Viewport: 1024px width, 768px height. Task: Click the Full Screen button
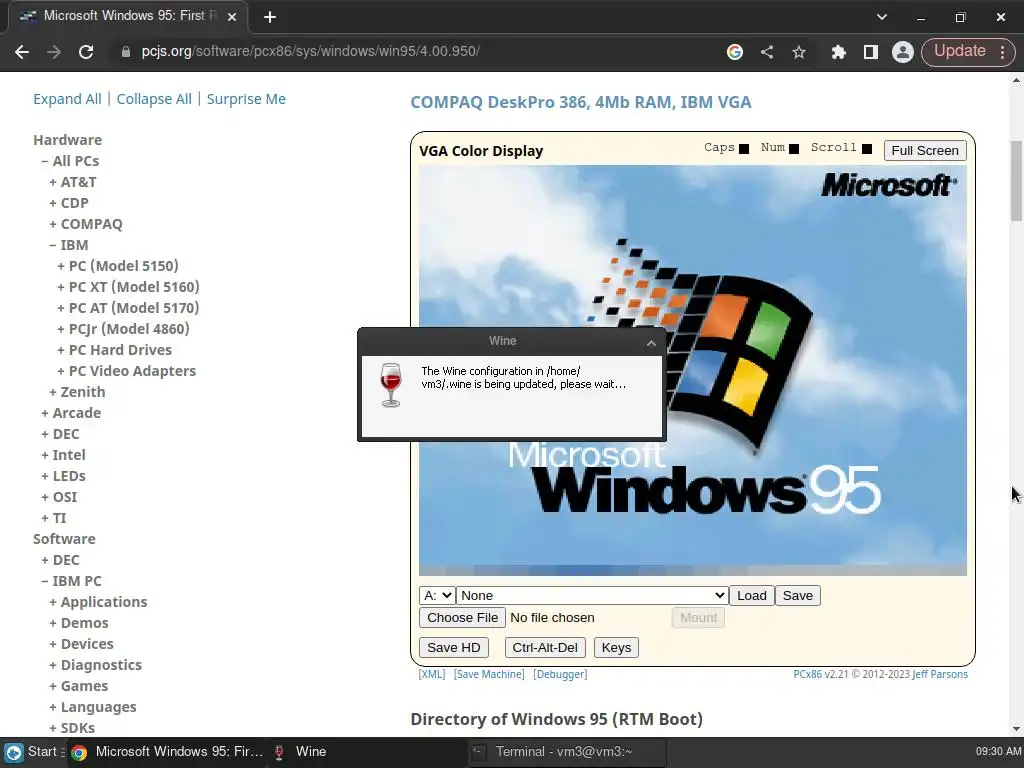(x=925, y=150)
